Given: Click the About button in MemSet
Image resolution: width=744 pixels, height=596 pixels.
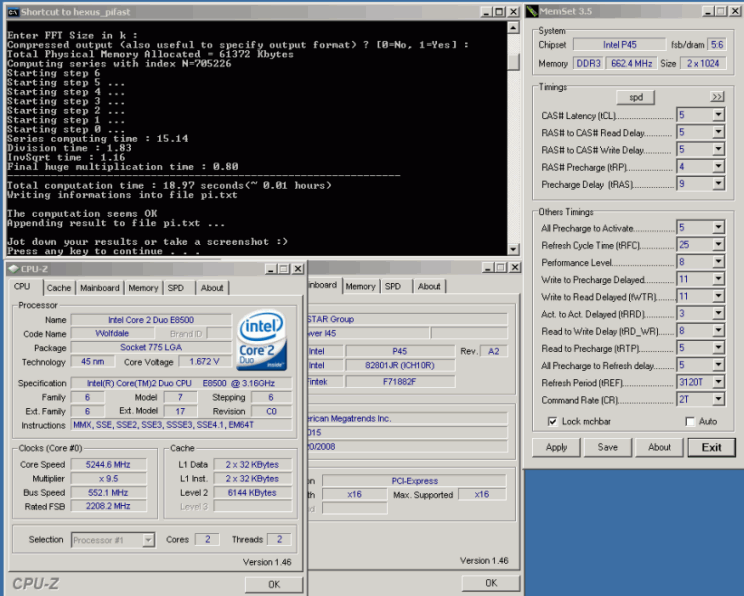Looking at the screenshot, I should 660,447.
